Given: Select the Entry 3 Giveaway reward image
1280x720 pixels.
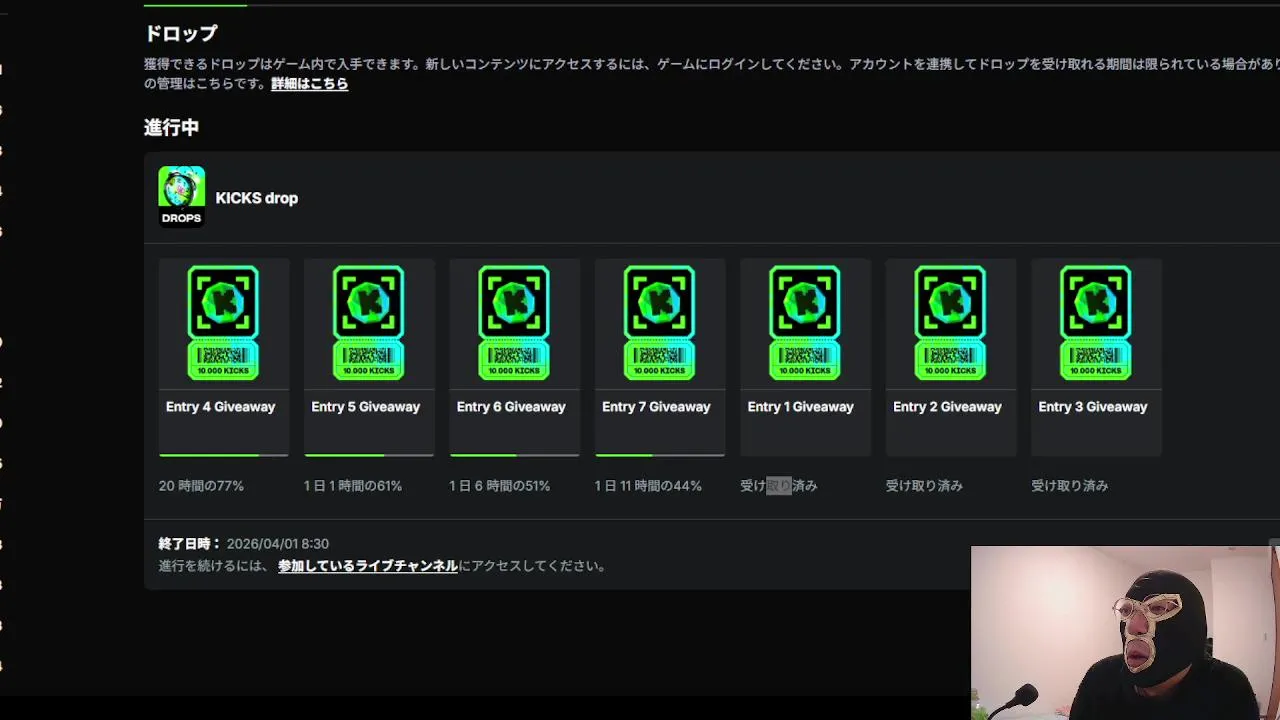Looking at the screenshot, I should (x=1096, y=323).
